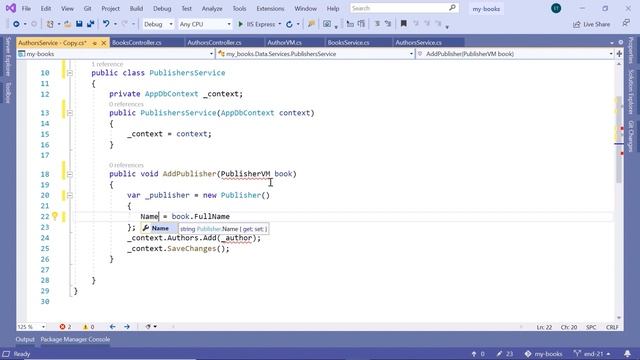The image size is (640, 360).
Task: Open the Live Share button
Action: coord(591,24)
